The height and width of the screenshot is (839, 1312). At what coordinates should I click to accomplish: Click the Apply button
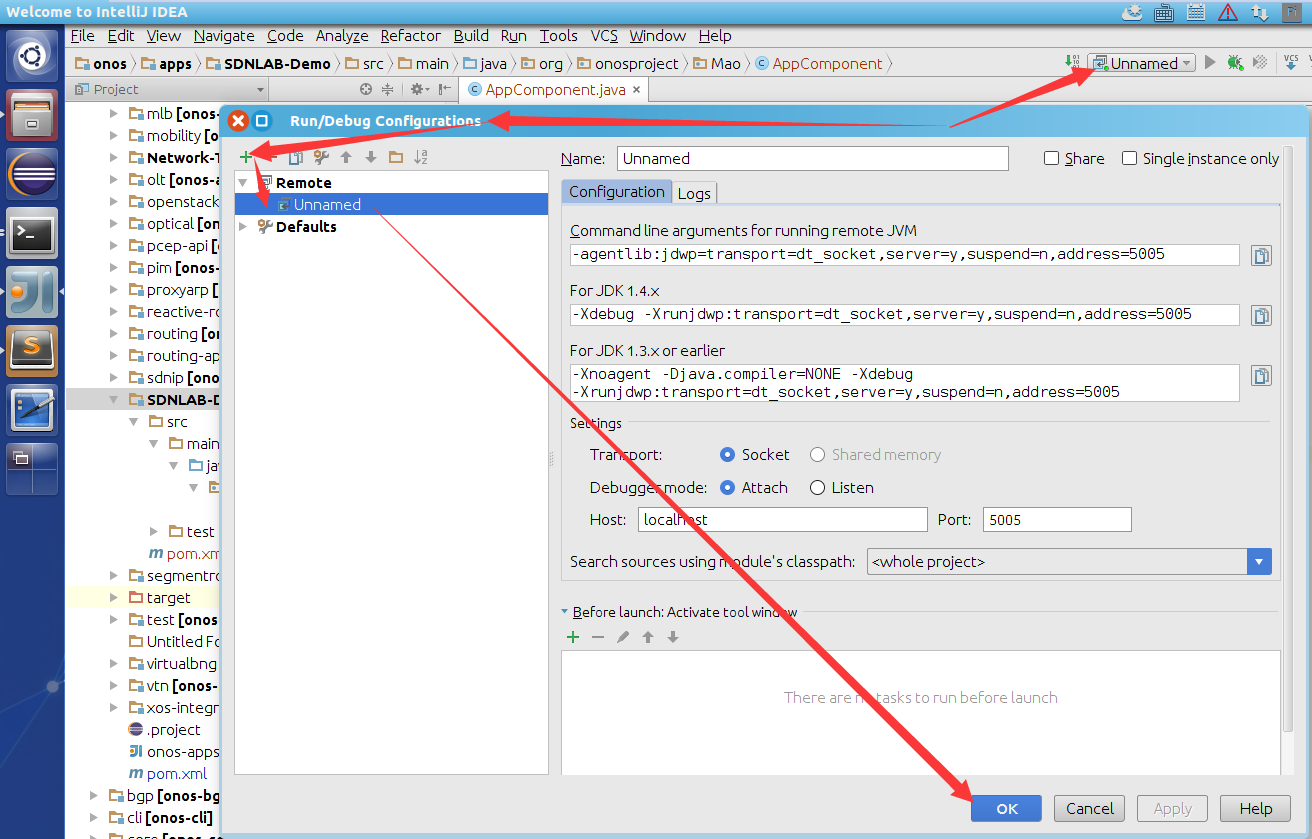point(1172,809)
